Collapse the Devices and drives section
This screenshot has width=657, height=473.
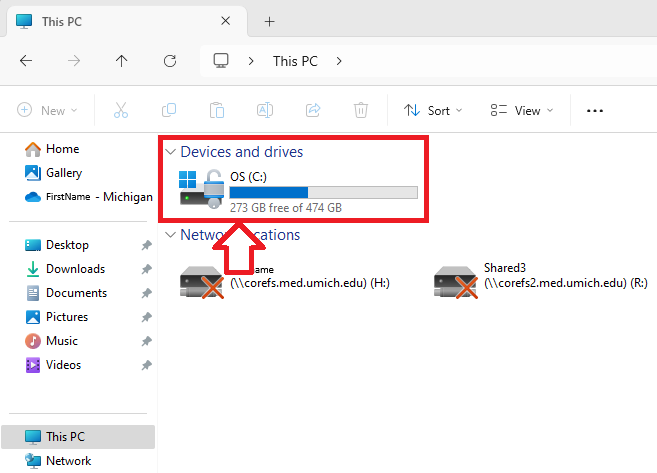click(169, 152)
